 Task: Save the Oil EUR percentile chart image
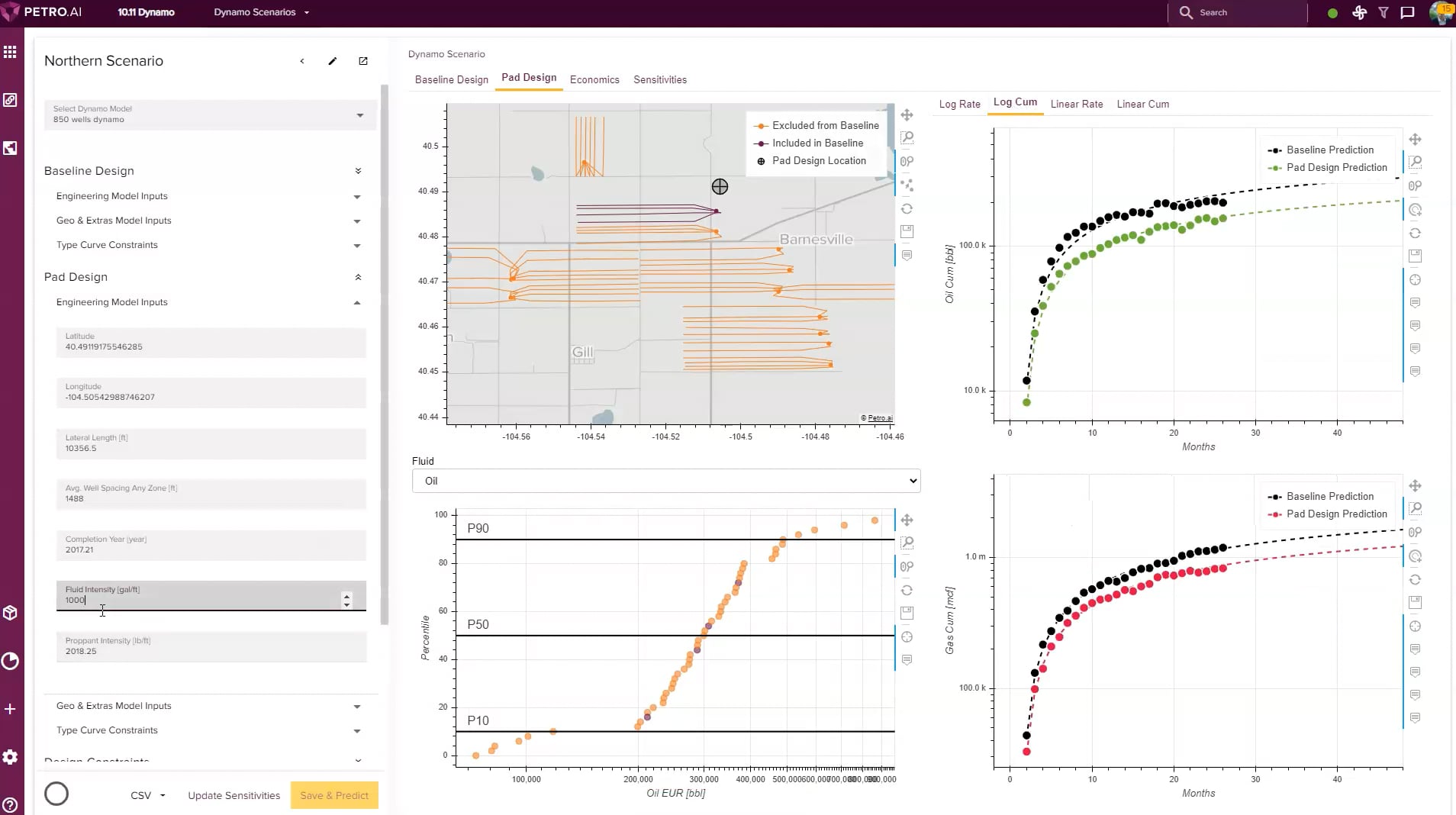[907, 613]
